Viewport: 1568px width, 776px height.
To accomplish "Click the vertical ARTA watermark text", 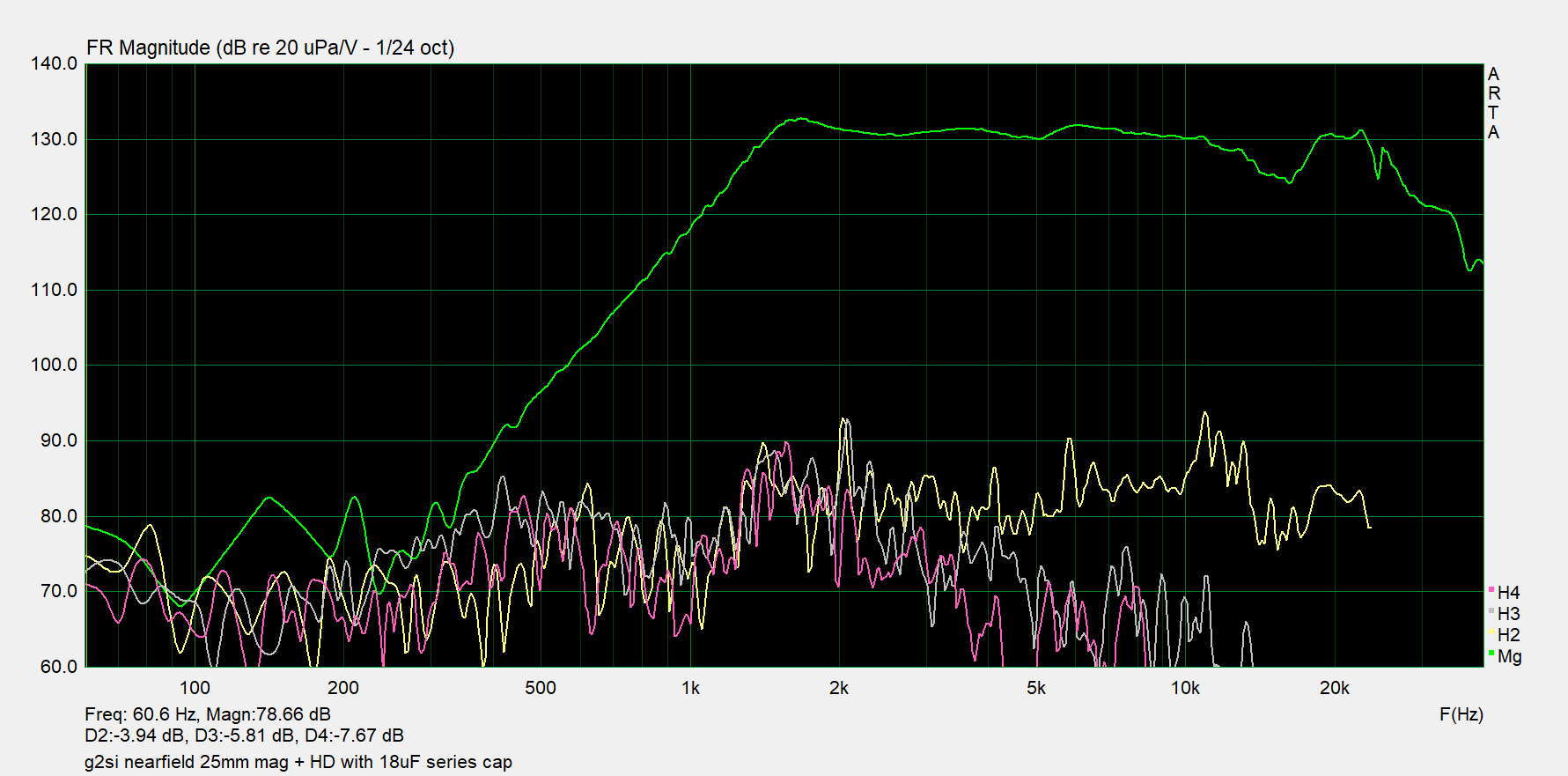I will click(x=1493, y=103).
